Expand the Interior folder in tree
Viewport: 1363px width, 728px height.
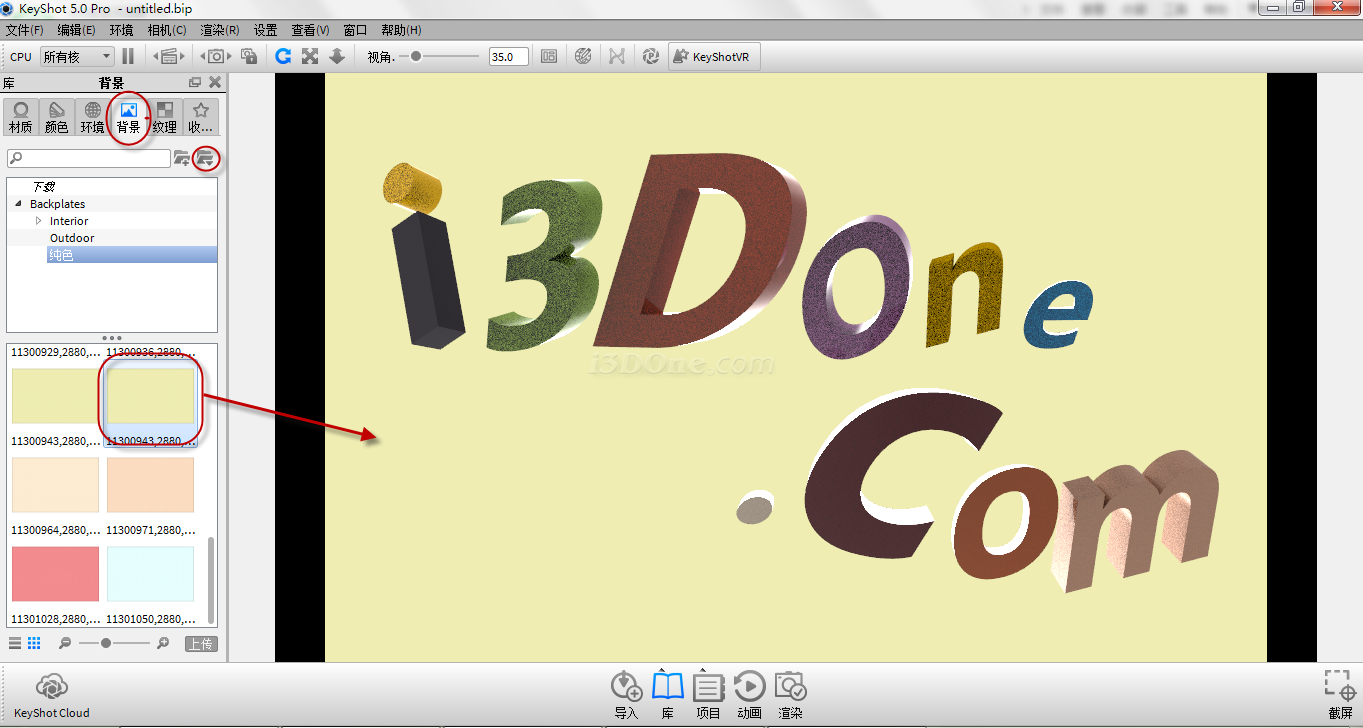click(39, 221)
